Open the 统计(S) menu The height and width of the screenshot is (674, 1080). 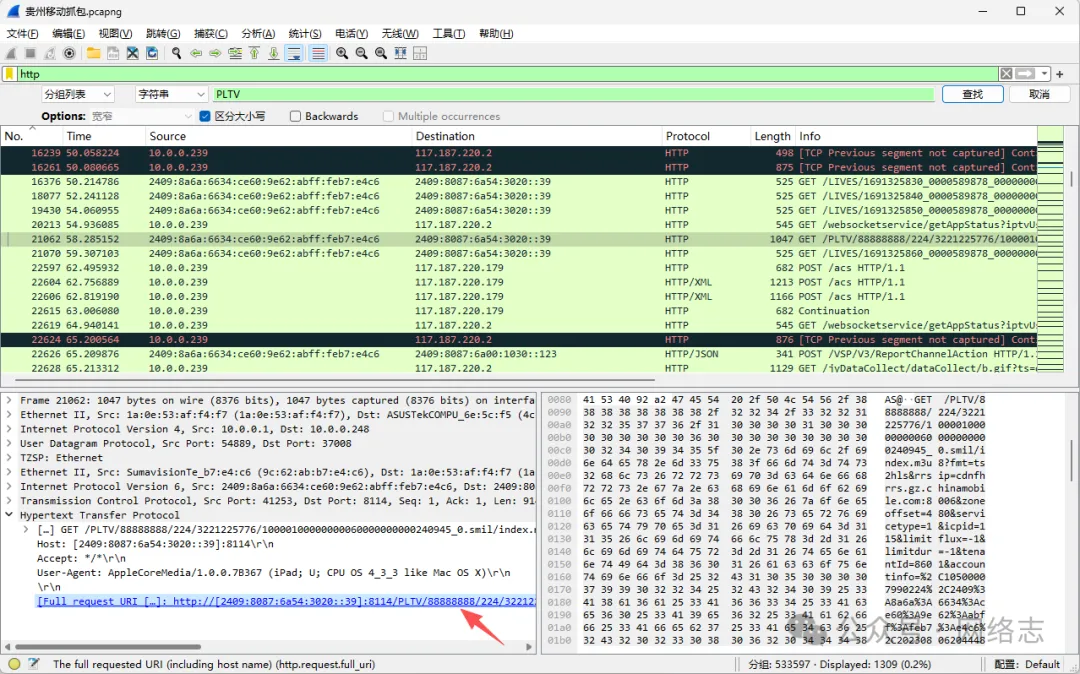[305, 33]
